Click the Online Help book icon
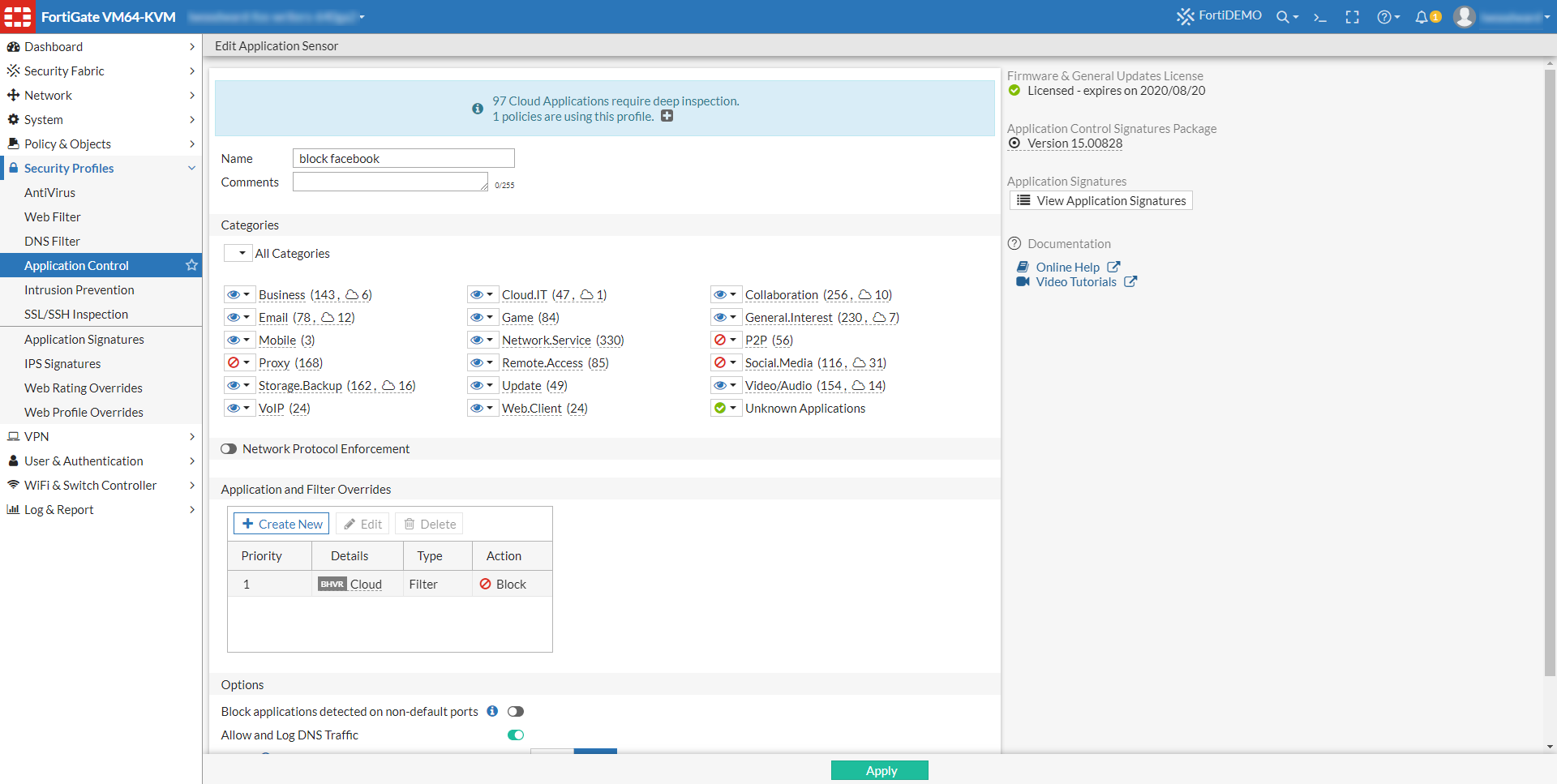Viewport: 1557px width, 784px height. [1023, 267]
